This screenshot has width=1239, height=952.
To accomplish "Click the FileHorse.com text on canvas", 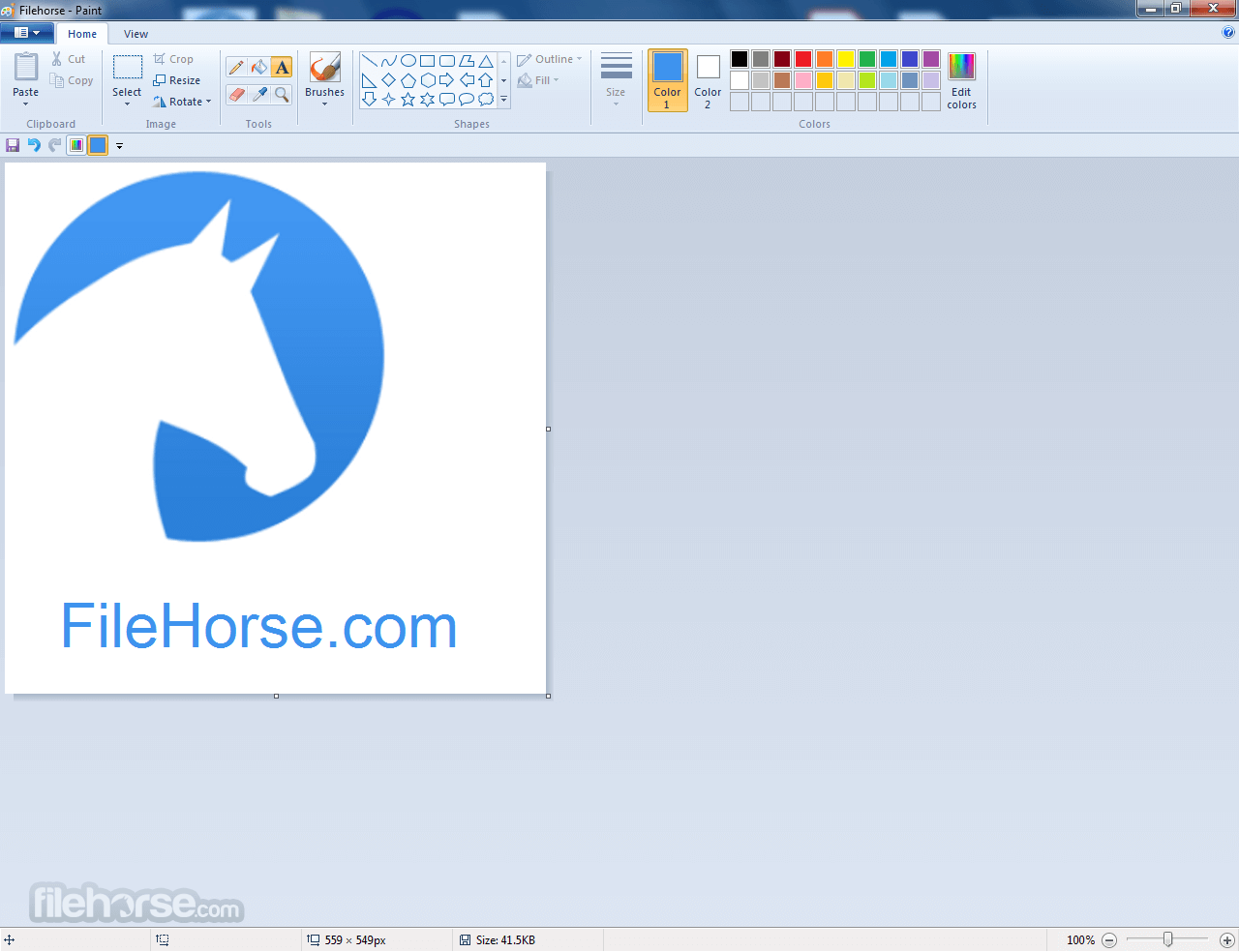I will point(258,627).
